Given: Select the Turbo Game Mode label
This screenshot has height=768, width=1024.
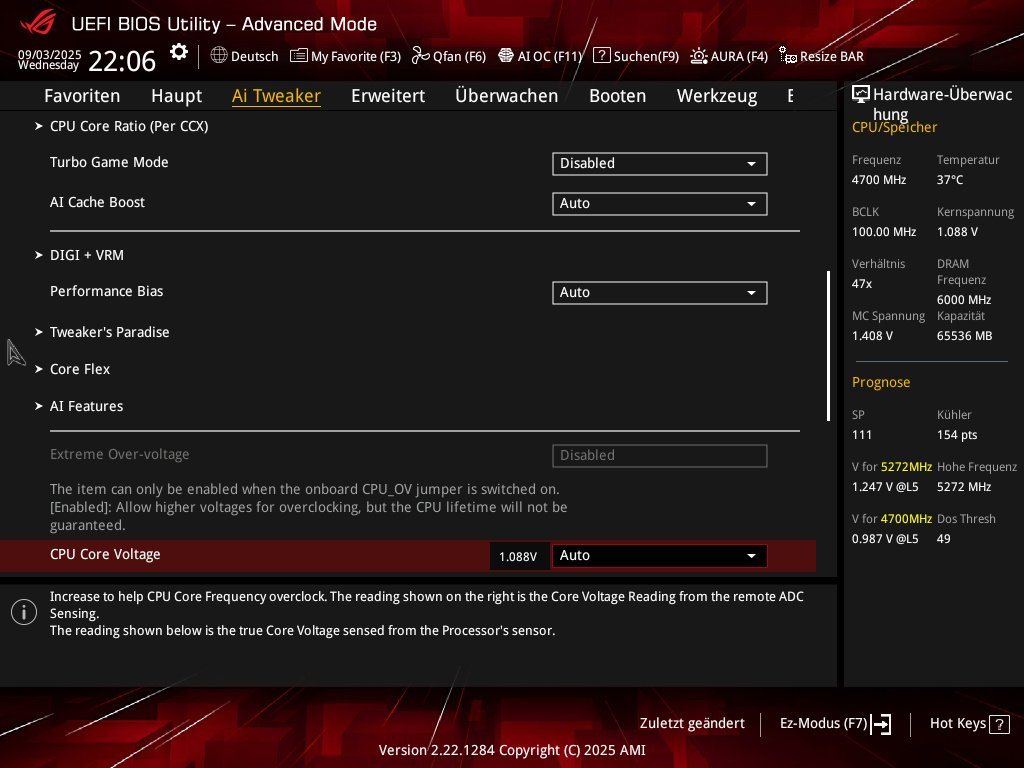Looking at the screenshot, I should point(109,162).
